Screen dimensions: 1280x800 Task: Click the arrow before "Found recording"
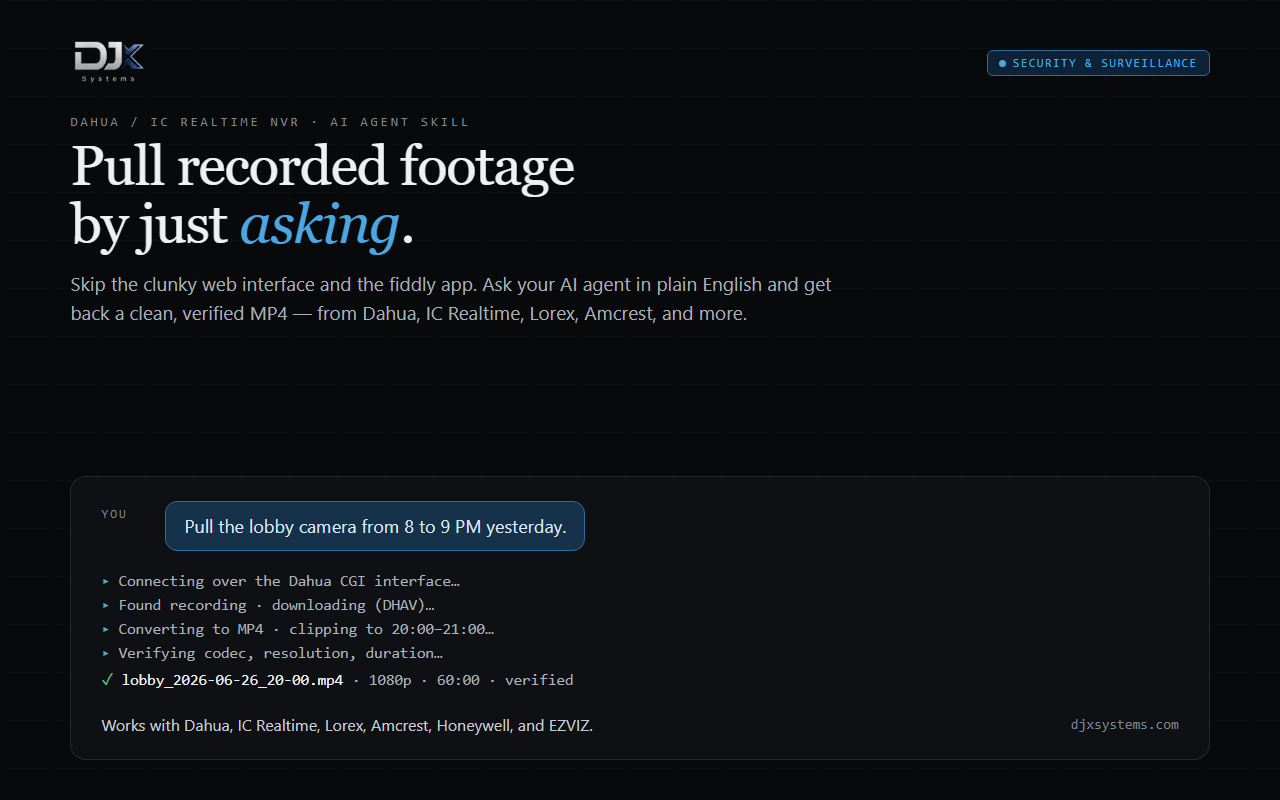pyautogui.click(x=106, y=605)
